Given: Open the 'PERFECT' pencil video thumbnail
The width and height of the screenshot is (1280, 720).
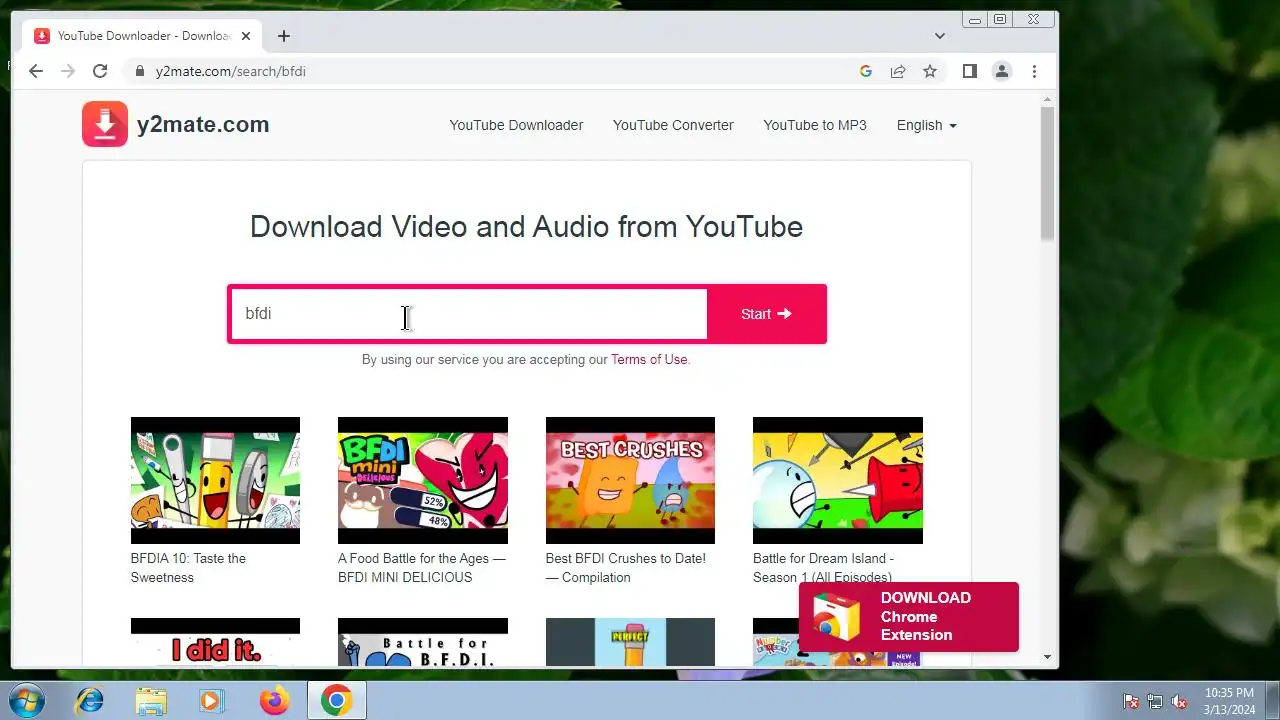Looking at the screenshot, I should tap(630, 642).
